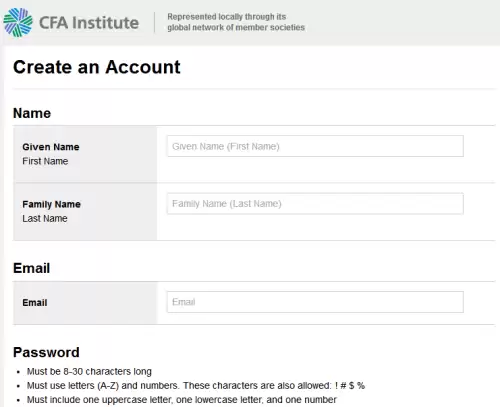Click the 'Must include one uppercase letter' rule
The image size is (500, 407).
pos(182,400)
